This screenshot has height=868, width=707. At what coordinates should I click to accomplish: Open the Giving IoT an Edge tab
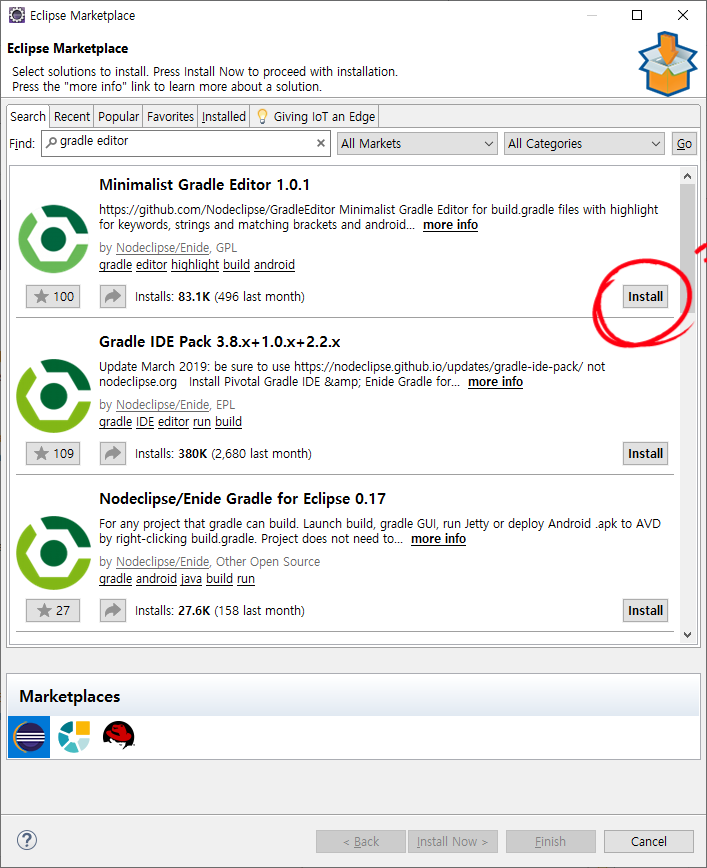click(x=314, y=116)
